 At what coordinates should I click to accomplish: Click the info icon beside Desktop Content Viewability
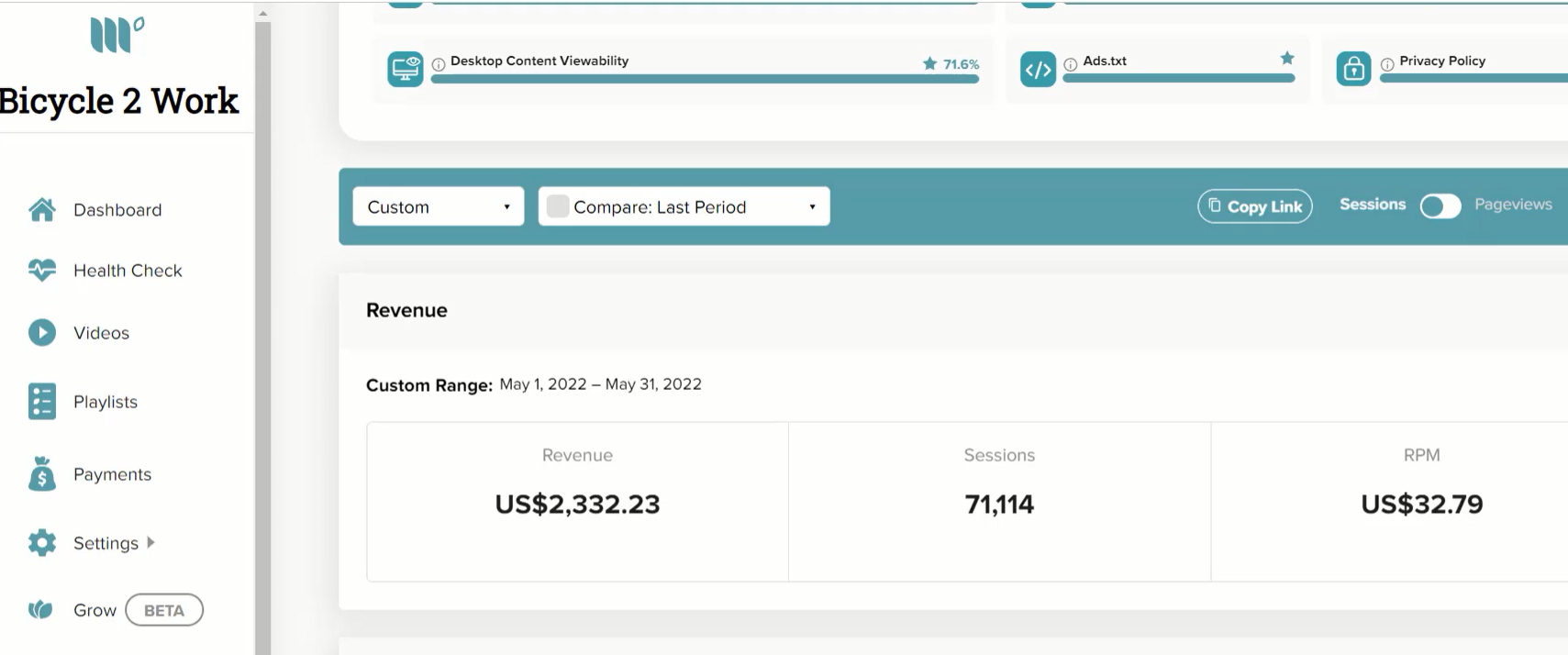tap(439, 64)
